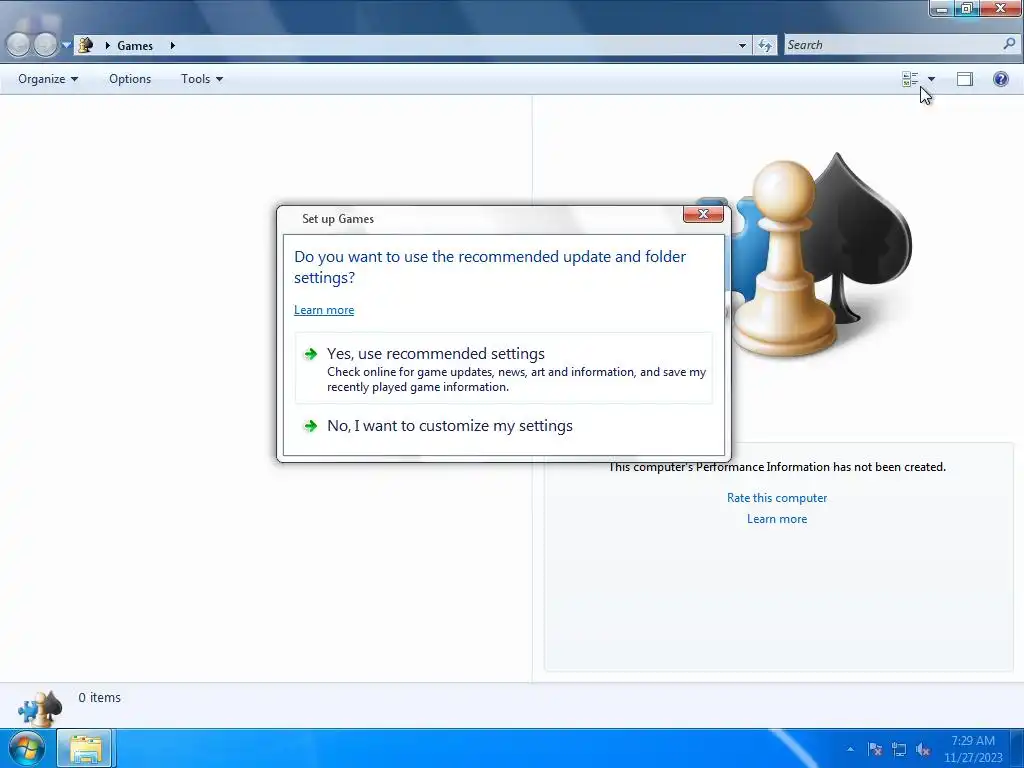The height and width of the screenshot is (768, 1024).
Task: Expand the view options dropdown arrow
Action: pyautogui.click(x=931, y=79)
